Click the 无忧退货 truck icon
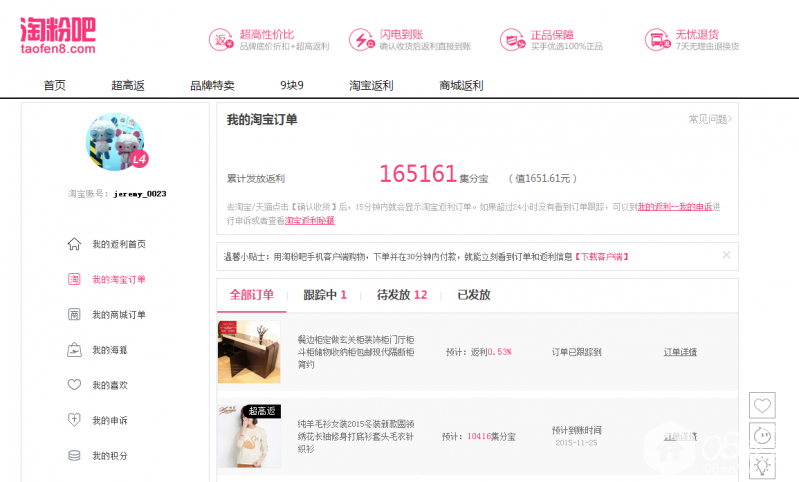The width and height of the screenshot is (799, 482). 657,40
